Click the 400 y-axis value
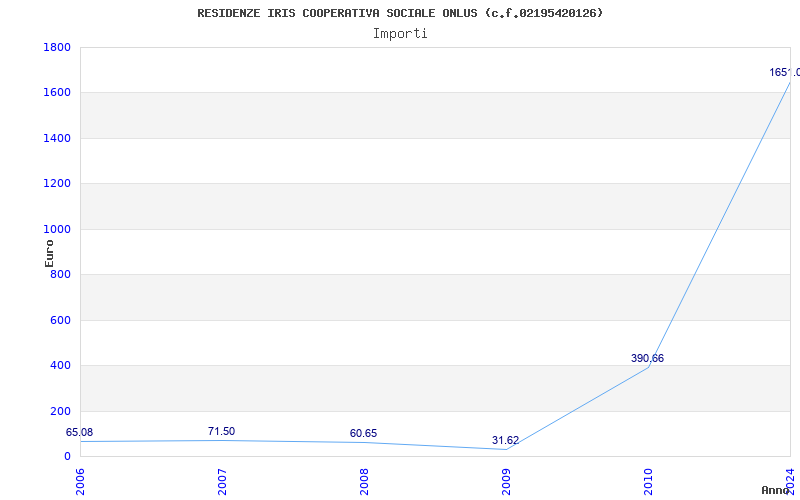 pyautogui.click(x=61, y=366)
